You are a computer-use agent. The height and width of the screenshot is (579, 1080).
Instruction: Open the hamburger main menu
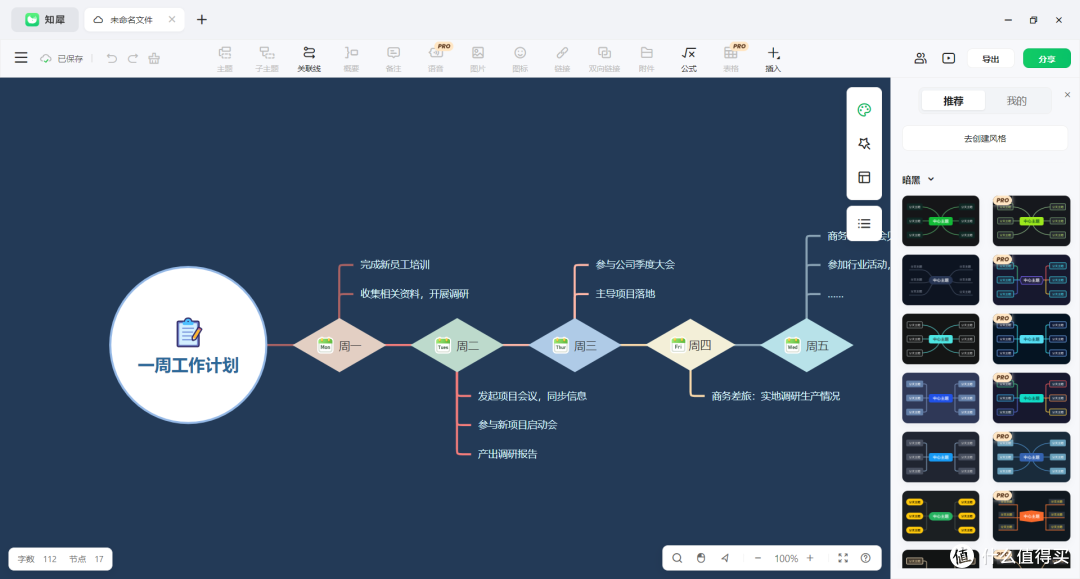(21, 58)
